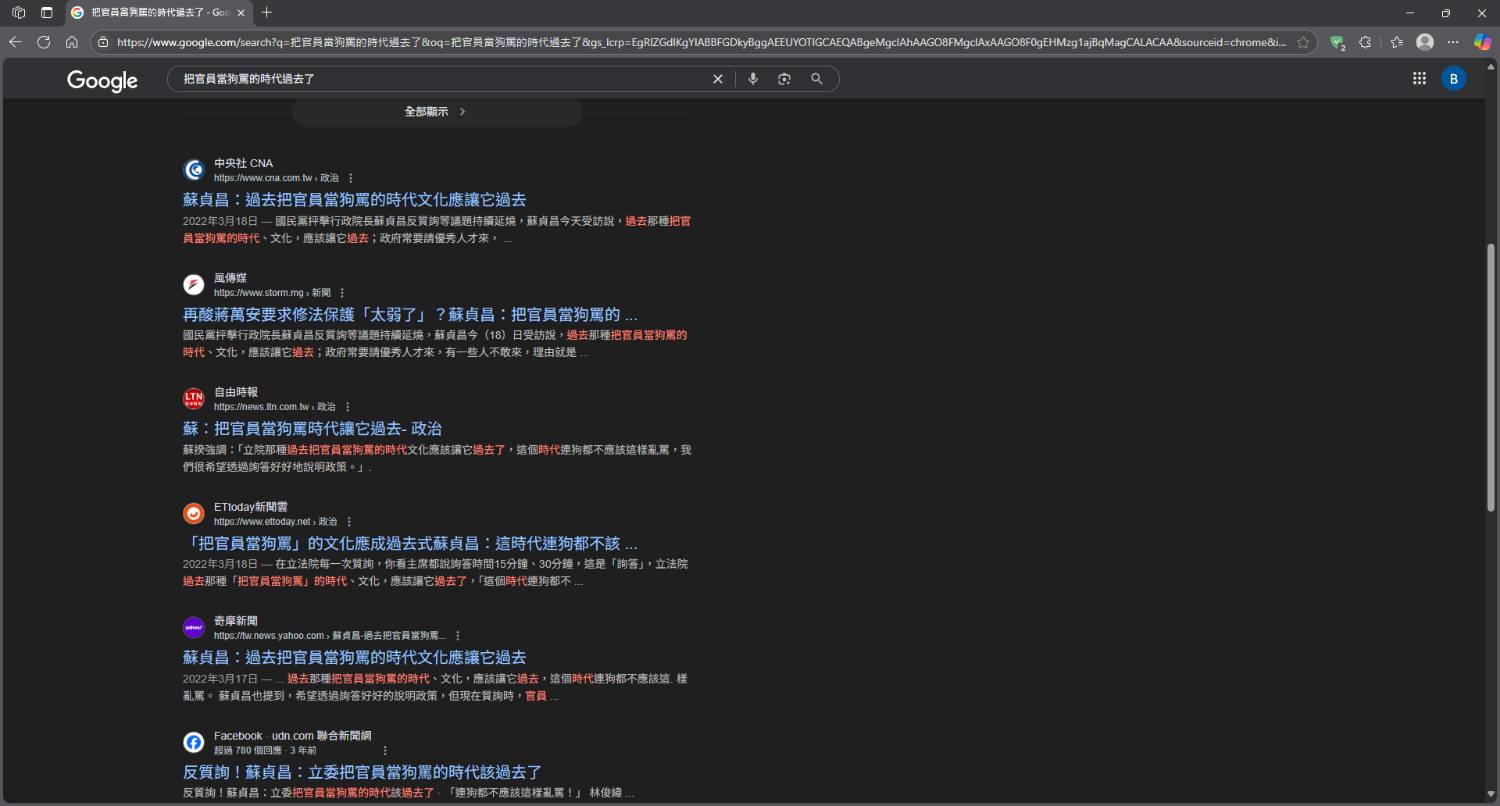Start voice search with microphone
The height and width of the screenshot is (806, 1500).
tap(753, 79)
